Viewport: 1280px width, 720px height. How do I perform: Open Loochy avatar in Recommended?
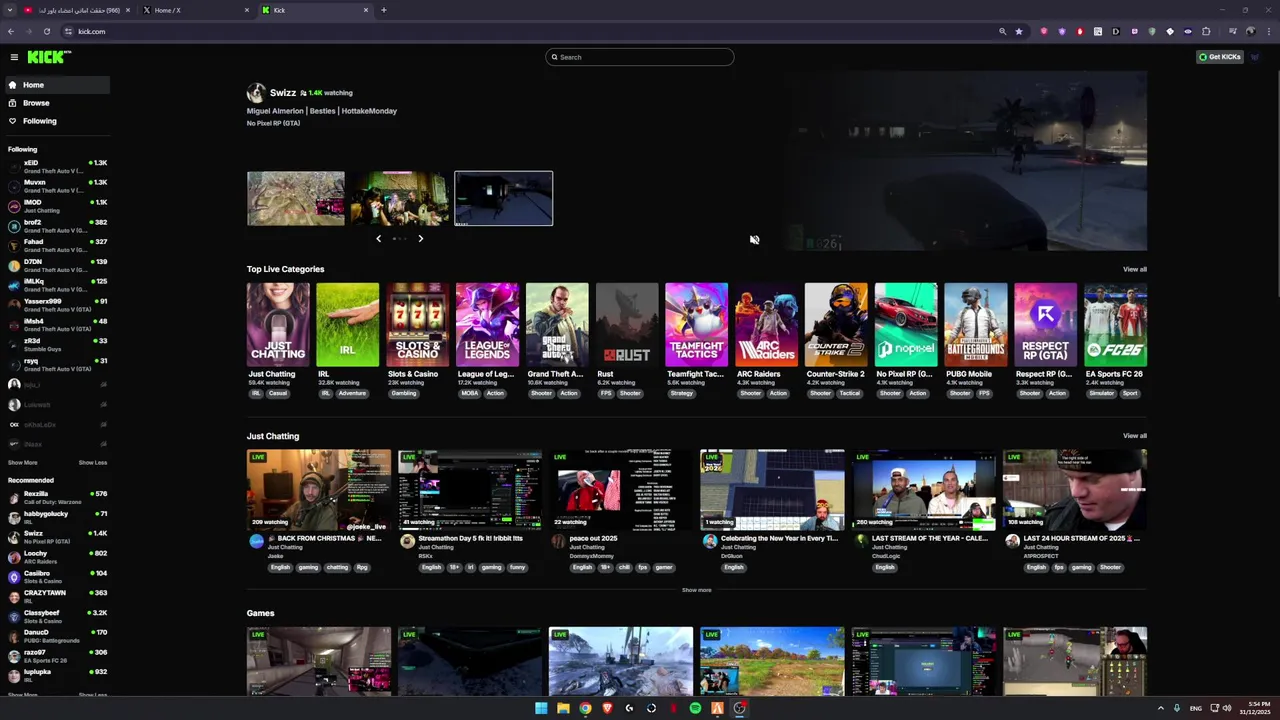[14, 557]
